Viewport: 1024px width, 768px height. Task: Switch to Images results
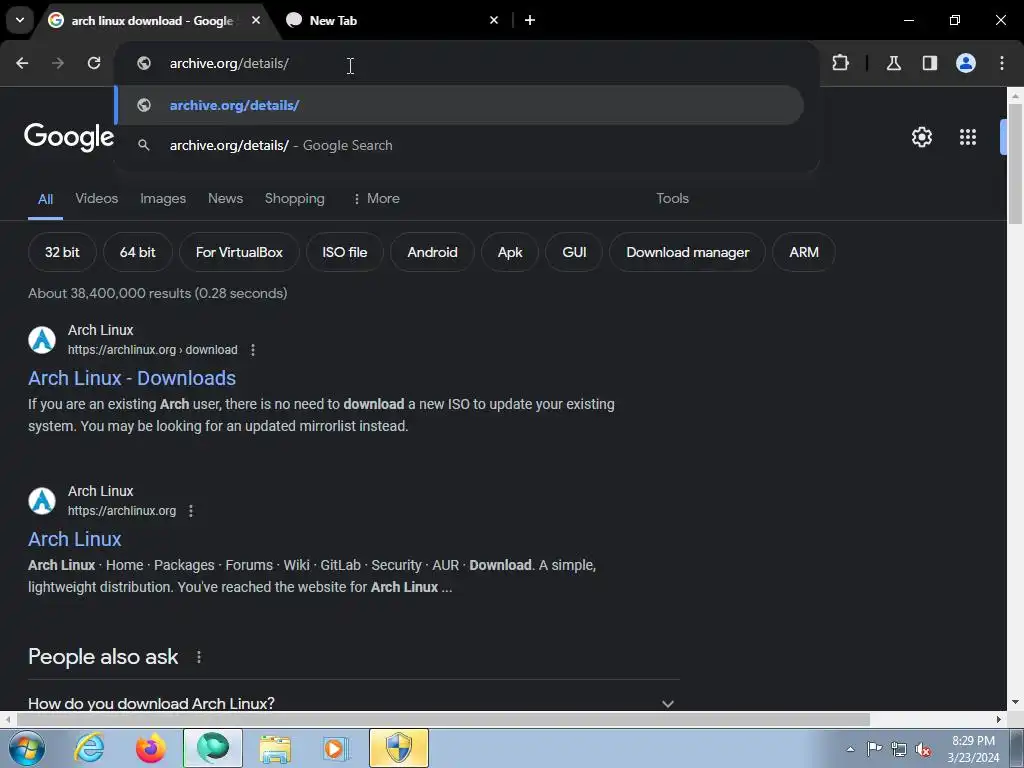click(163, 199)
